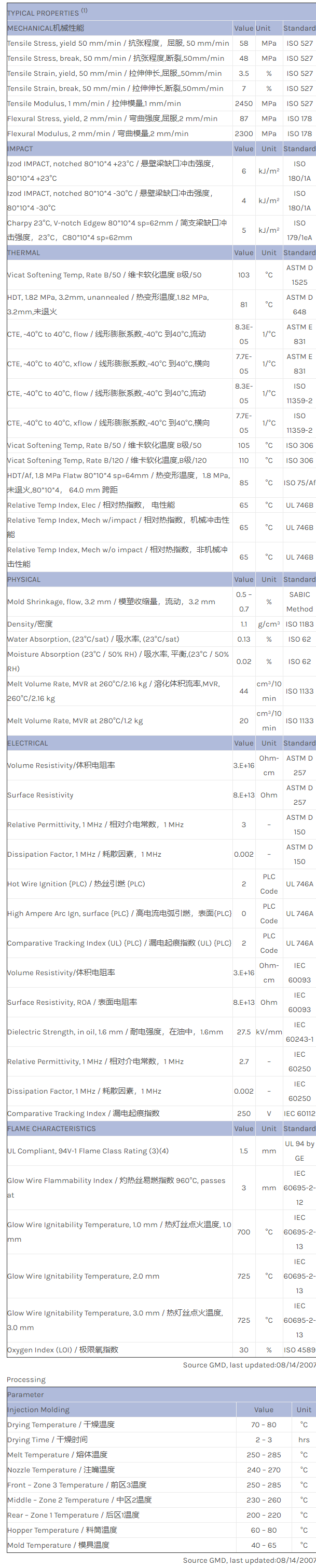Click the FLAME CHARACTERISTICS section header
This screenshot has height=1568, width=316.
[x=51, y=1128]
